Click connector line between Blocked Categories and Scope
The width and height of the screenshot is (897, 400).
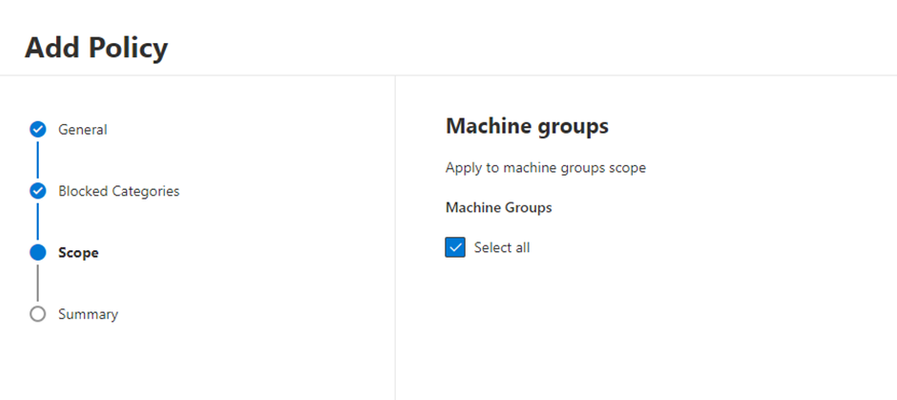(38, 221)
